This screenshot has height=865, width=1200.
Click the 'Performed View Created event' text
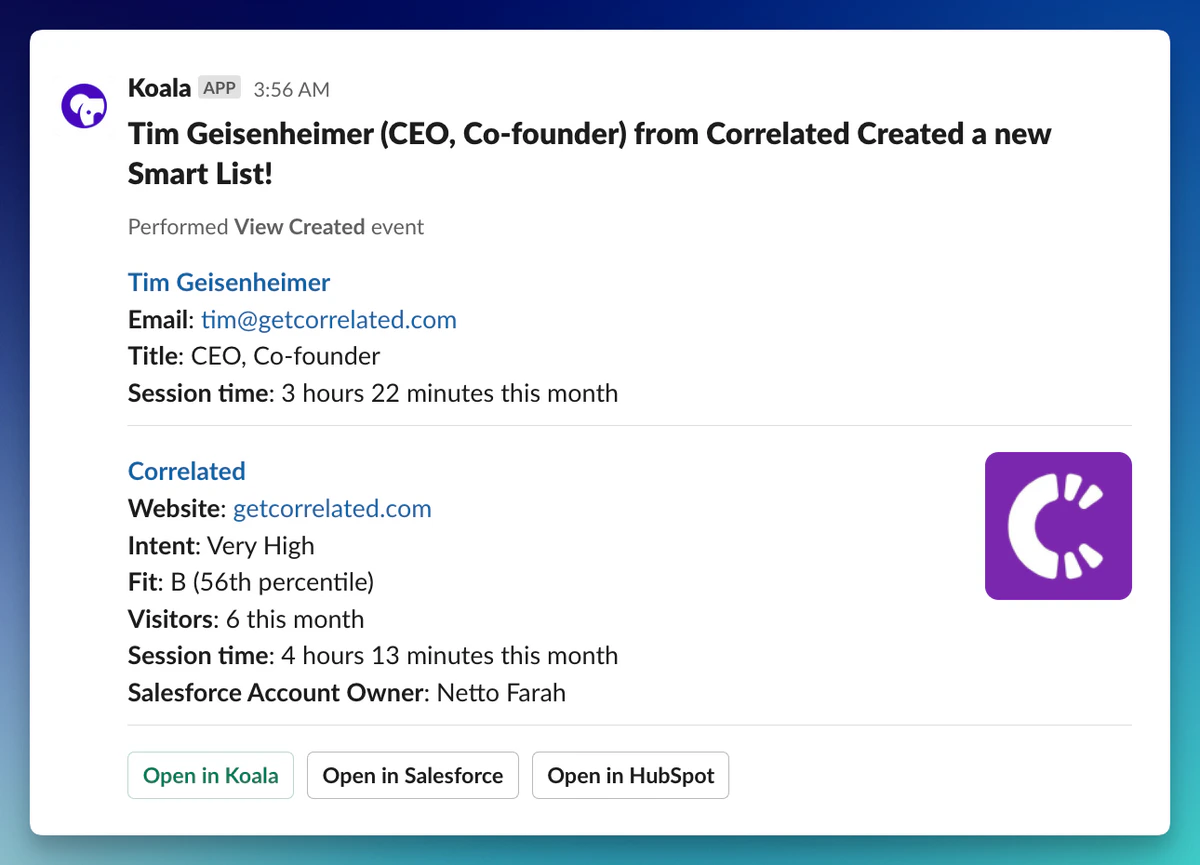pyautogui.click(x=276, y=227)
